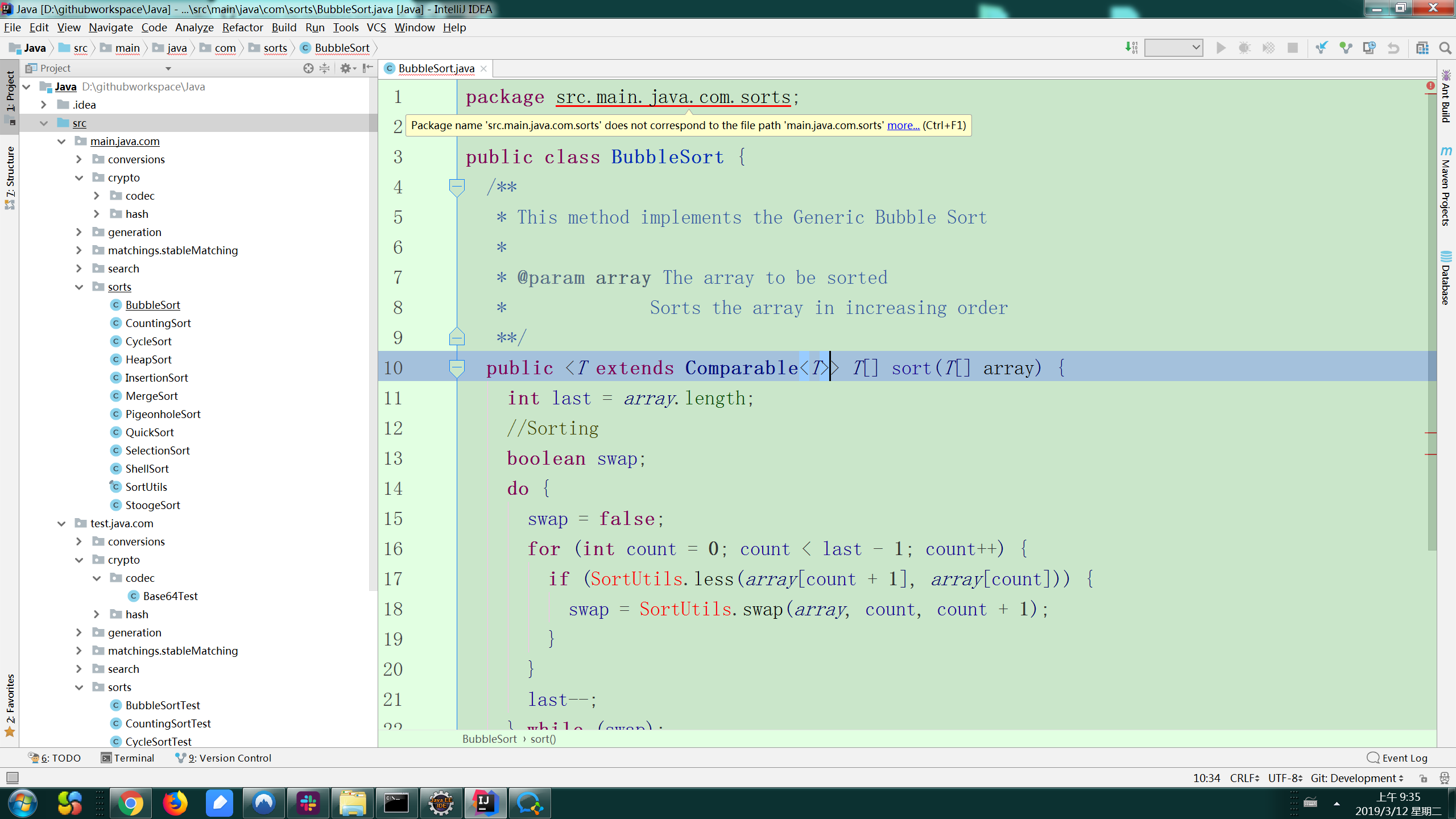Viewport: 1456px width, 819px height.
Task: Click the VCS Commit icon
Action: (1346, 48)
